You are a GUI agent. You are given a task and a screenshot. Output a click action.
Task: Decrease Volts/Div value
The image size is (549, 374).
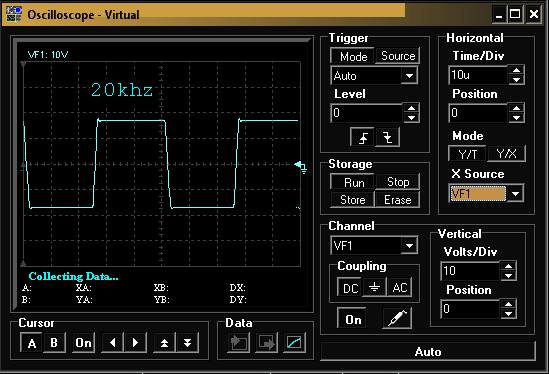(x=508, y=276)
